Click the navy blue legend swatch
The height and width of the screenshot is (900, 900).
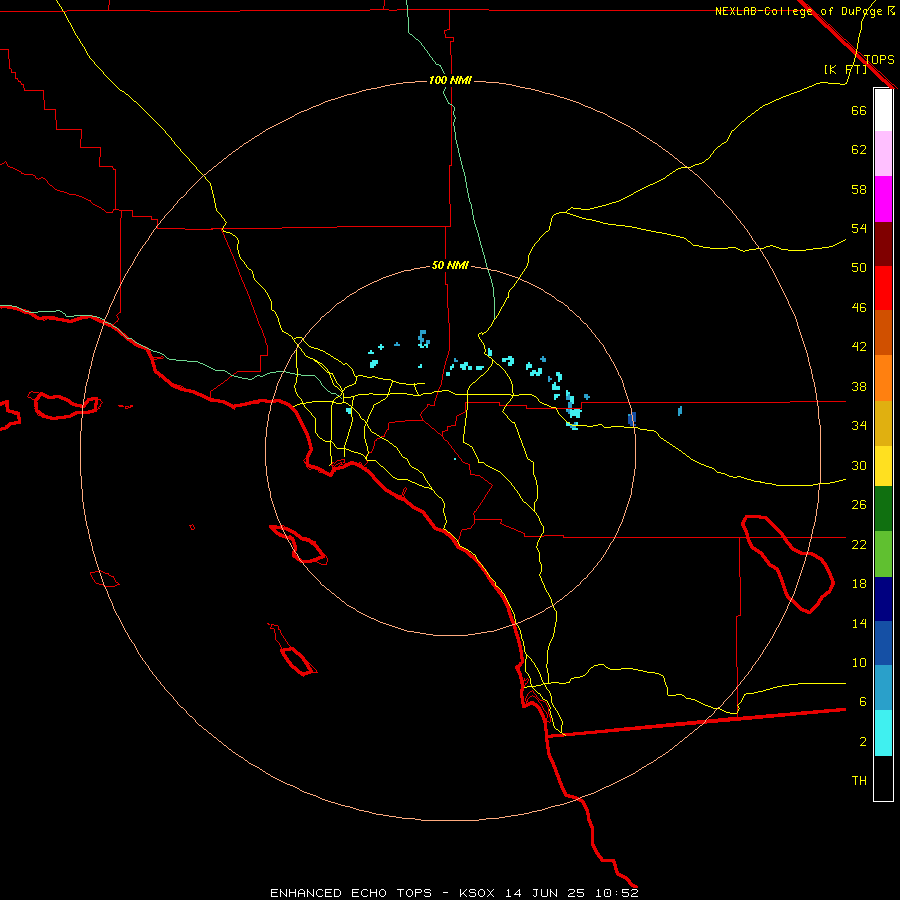point(883,599)
